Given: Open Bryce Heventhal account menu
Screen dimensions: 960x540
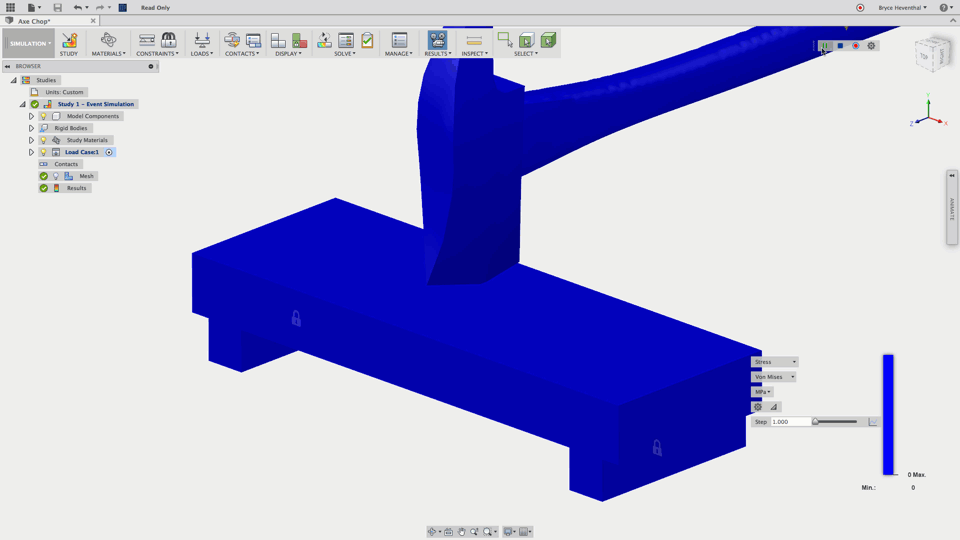Looking at the screenshot, I should click(x=902, y=8).
